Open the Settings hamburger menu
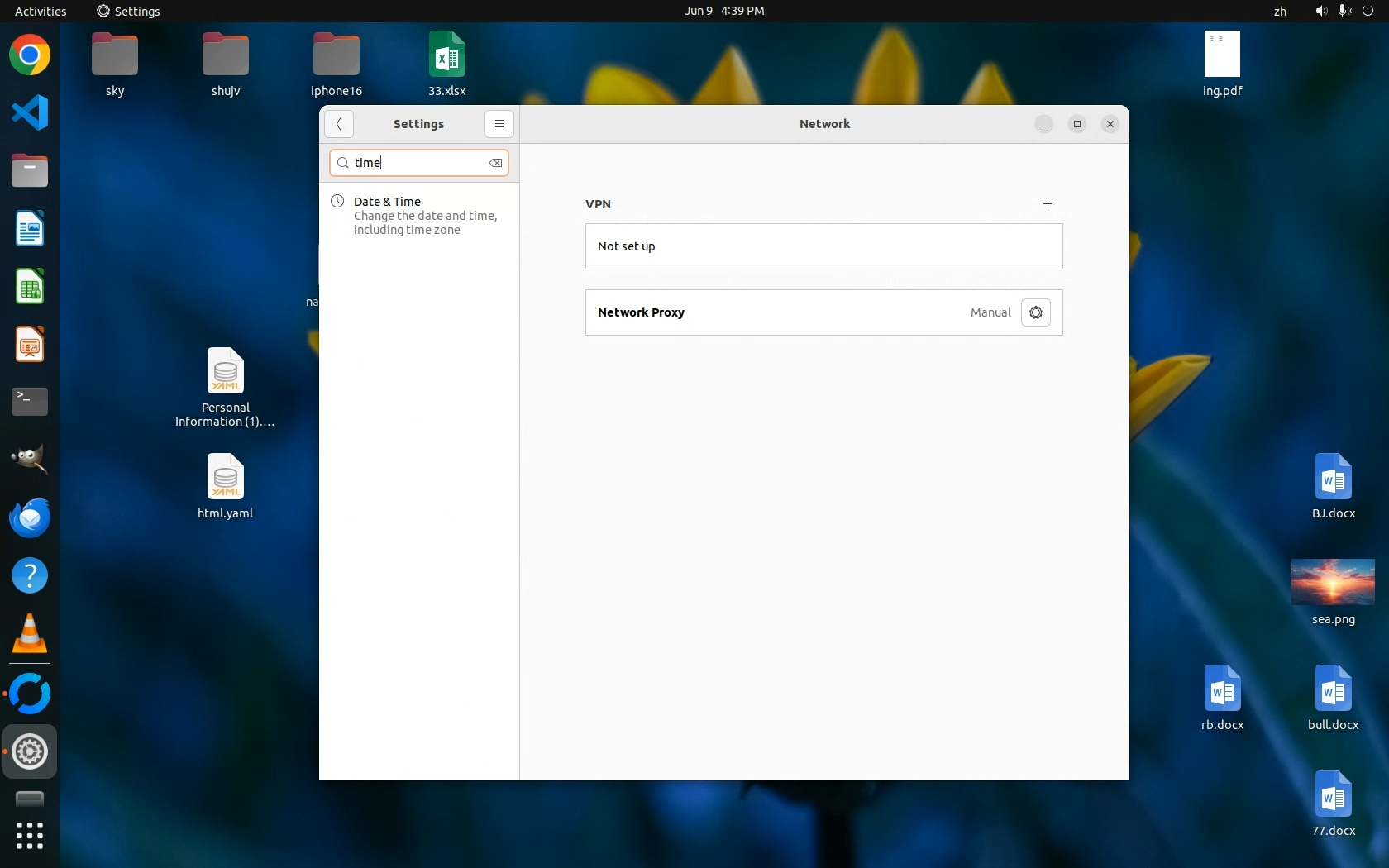1389x868 pixels. [x=499, y=124]
